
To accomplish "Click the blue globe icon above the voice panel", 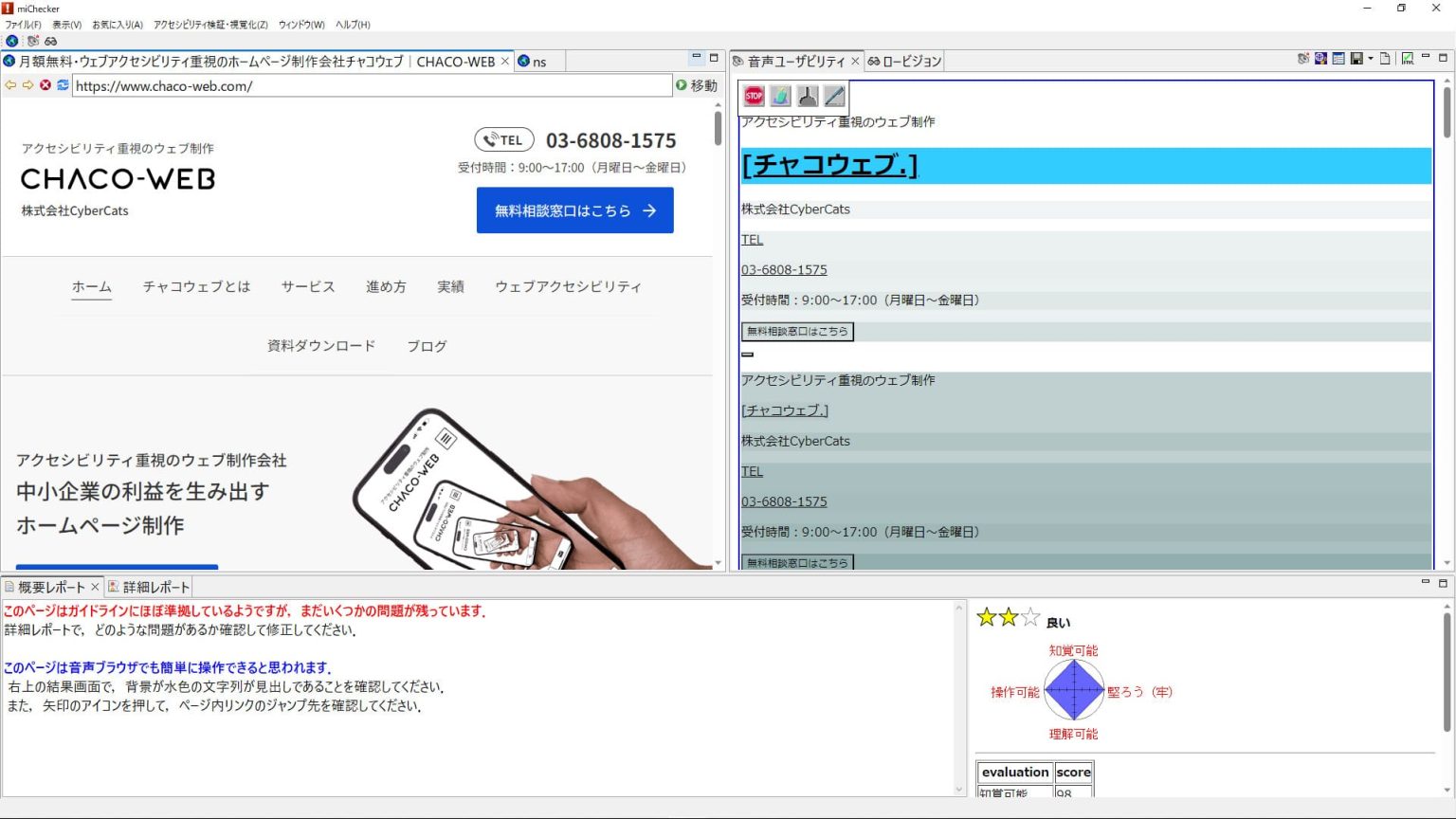I will tap(1319, 58).
